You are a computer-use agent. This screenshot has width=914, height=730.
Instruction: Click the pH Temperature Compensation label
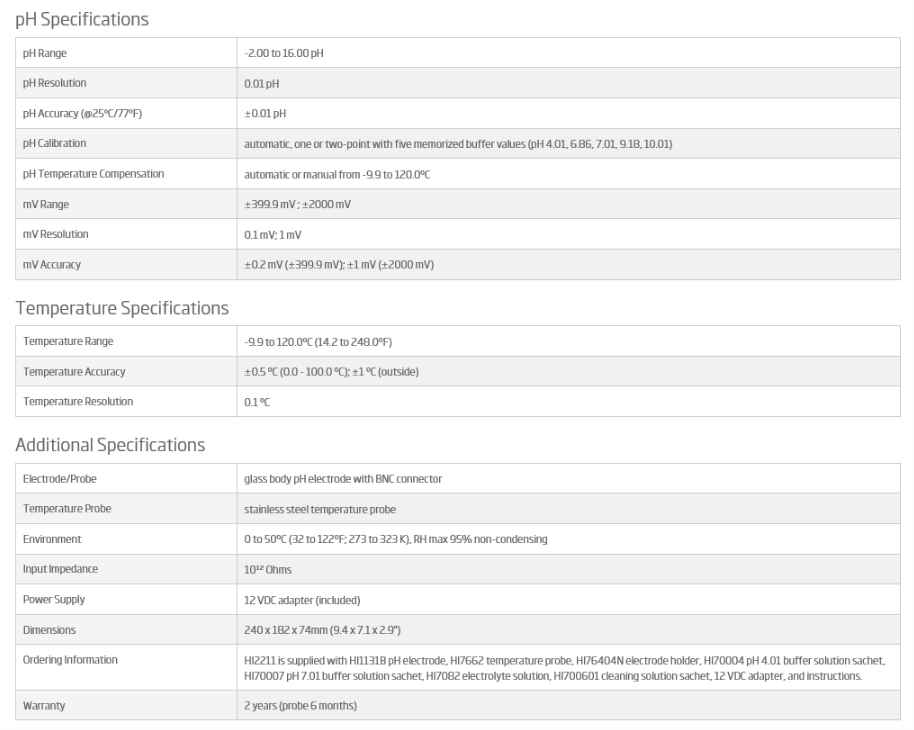[93, 174]
